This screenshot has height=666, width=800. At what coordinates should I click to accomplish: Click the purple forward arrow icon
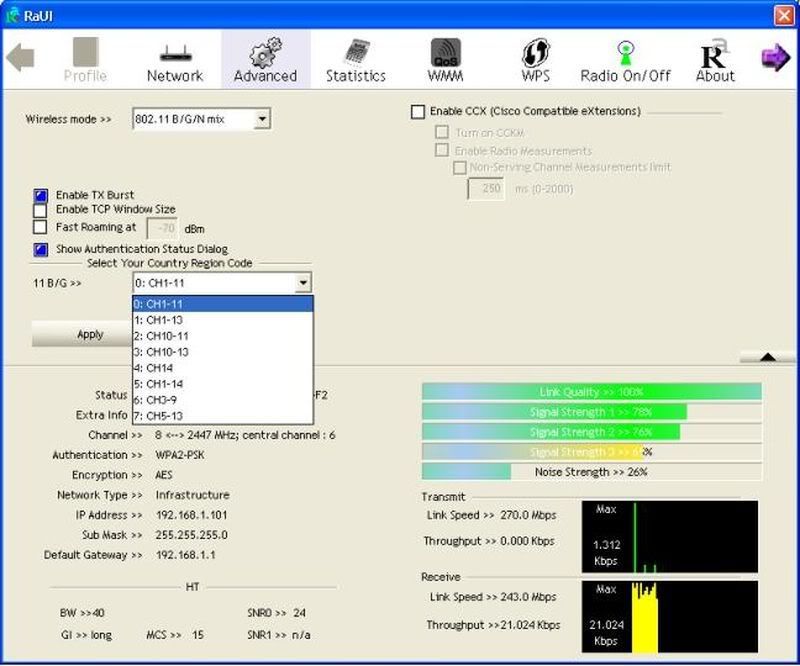coord(775,58)
